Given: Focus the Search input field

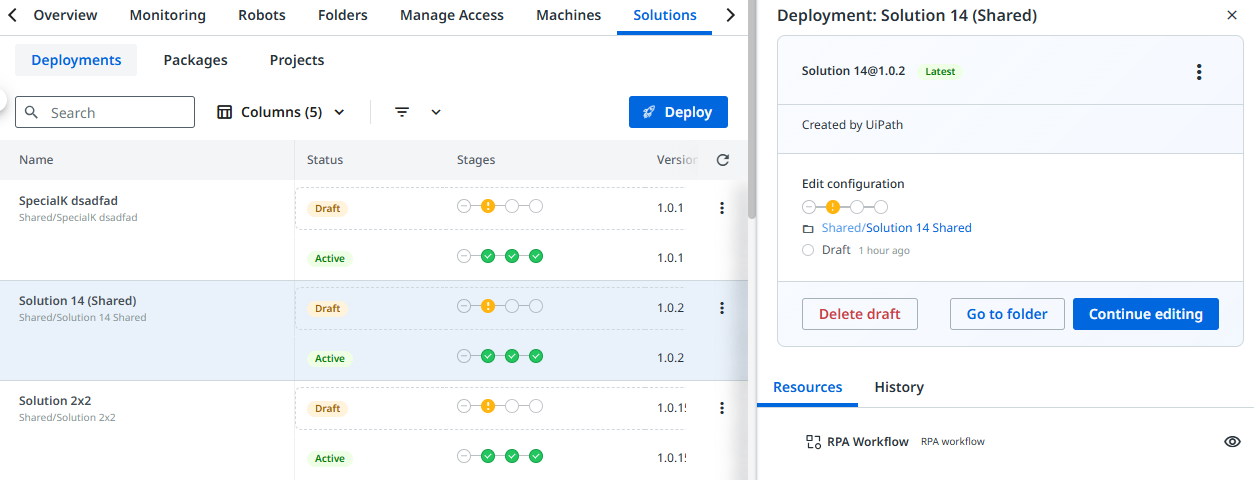Looking at the screenshot, I should [105, 112].
